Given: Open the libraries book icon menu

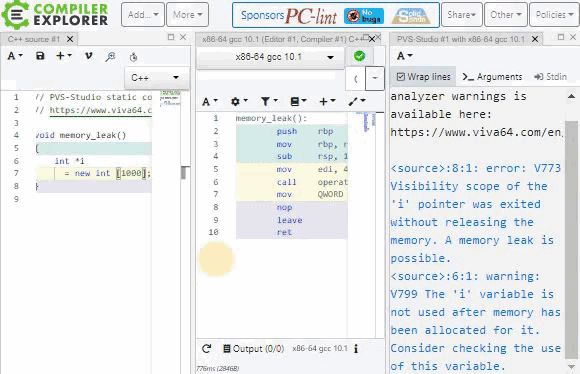Looking at the screenshot, I should click(298, 101).
